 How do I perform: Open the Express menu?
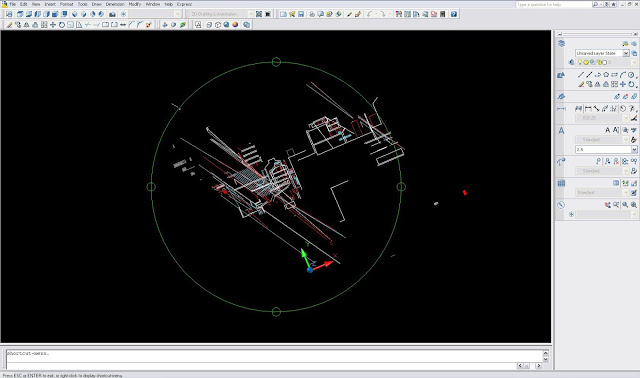click(x=184, y=4)
